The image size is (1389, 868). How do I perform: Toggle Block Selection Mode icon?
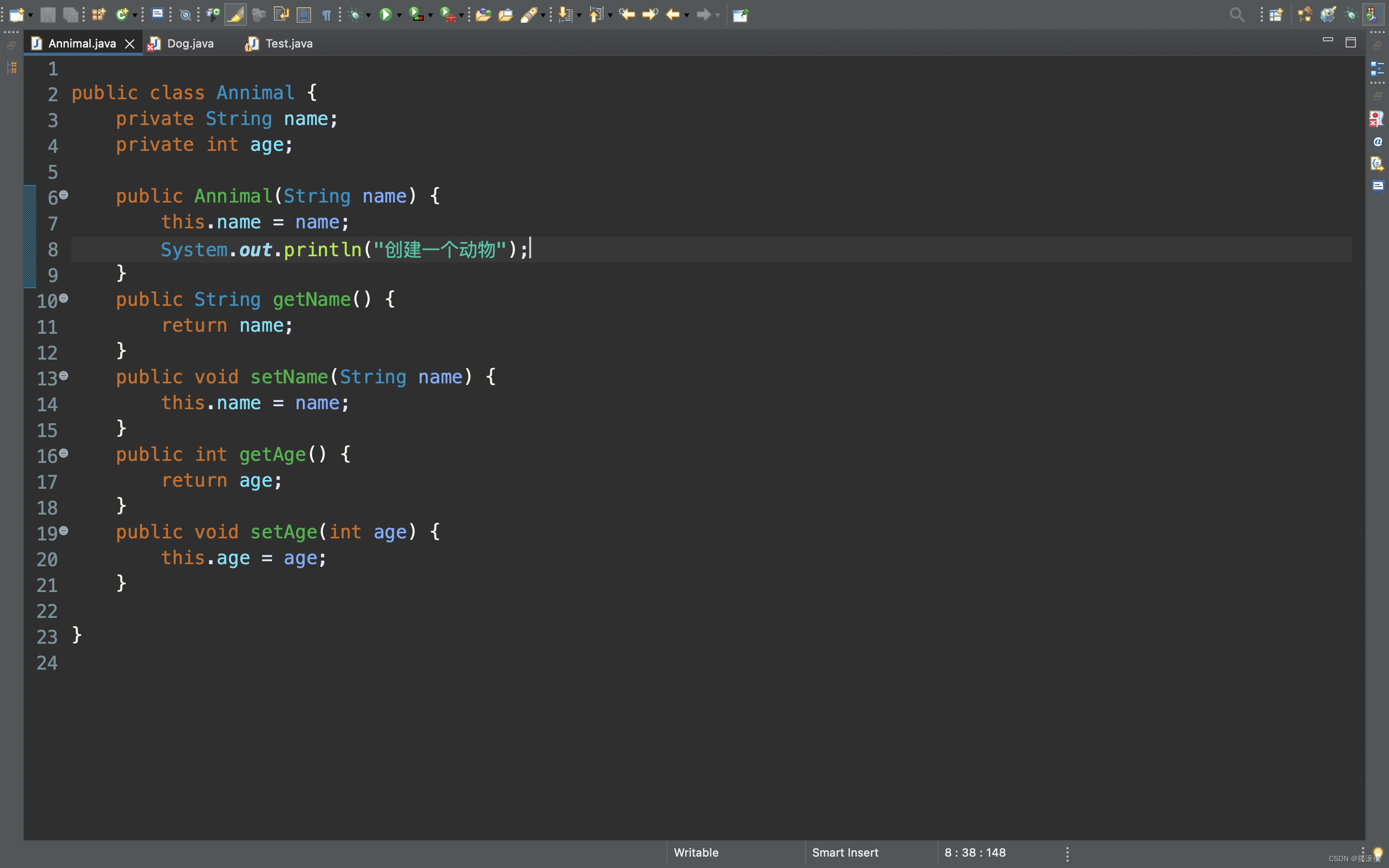tap(304, 15)
